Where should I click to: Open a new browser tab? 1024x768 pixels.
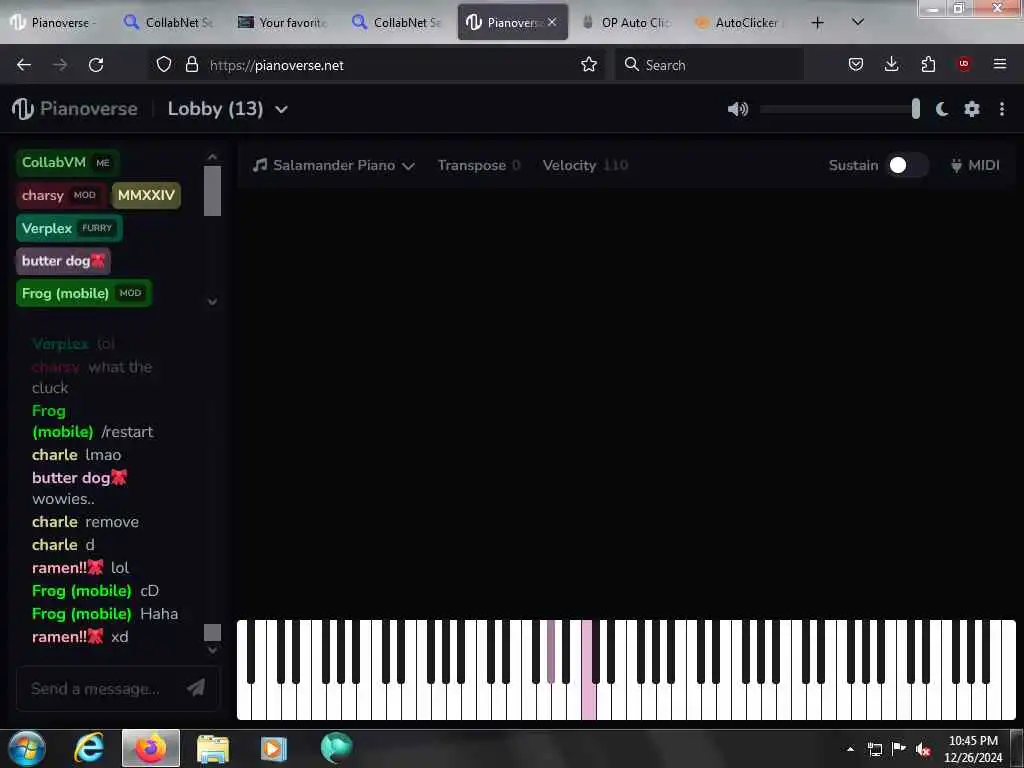(817, 23)
